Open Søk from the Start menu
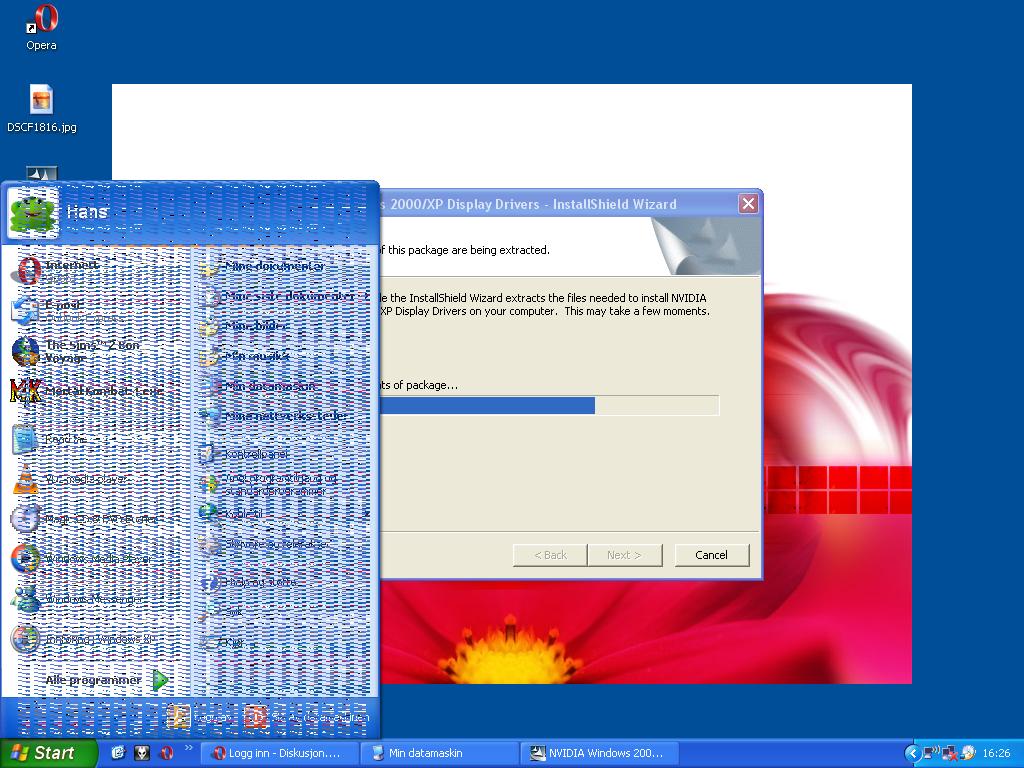 pyautogui.click(x=284, y=612)
